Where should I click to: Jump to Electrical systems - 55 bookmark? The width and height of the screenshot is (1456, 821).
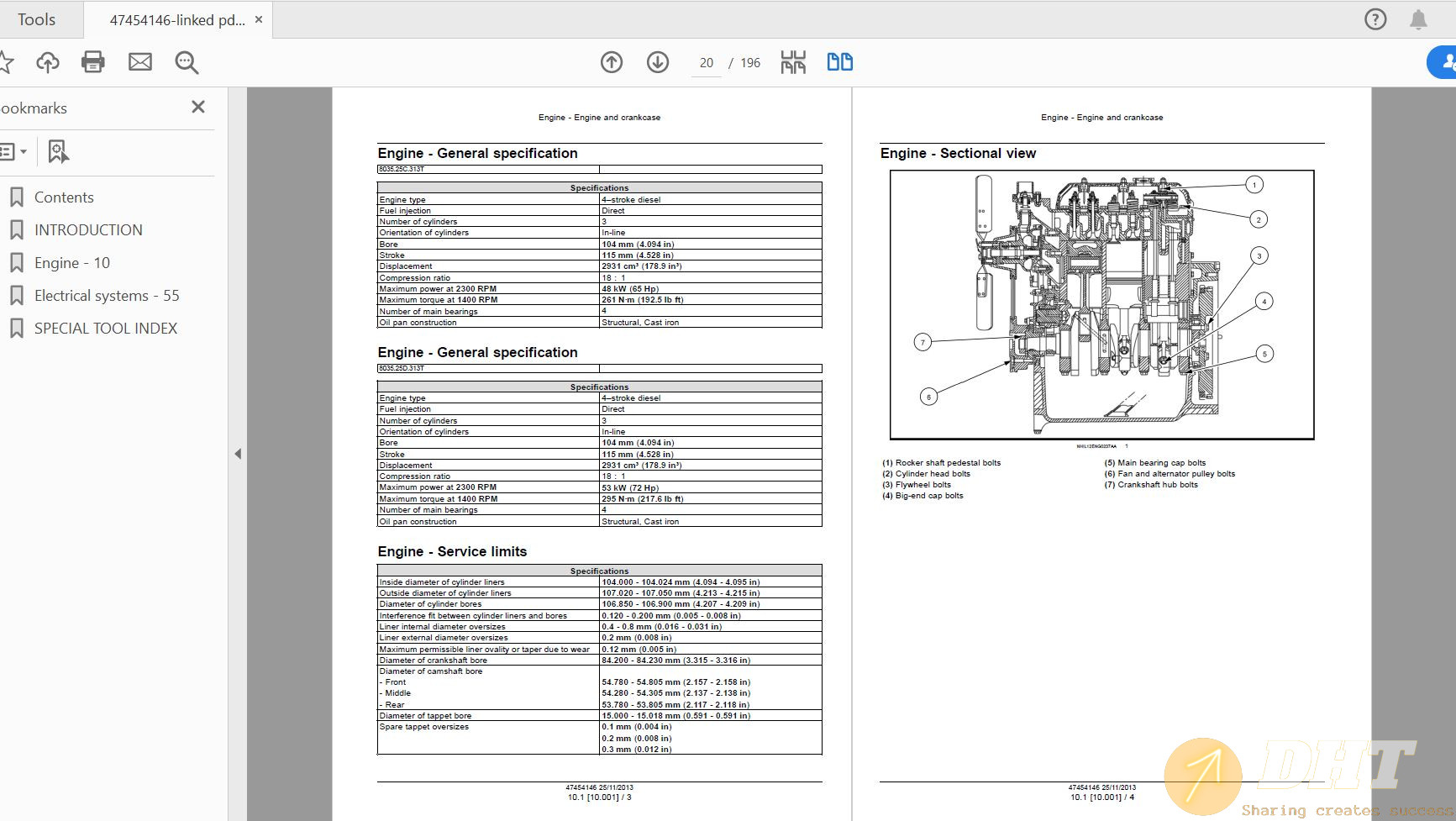(x=107, y=296)
